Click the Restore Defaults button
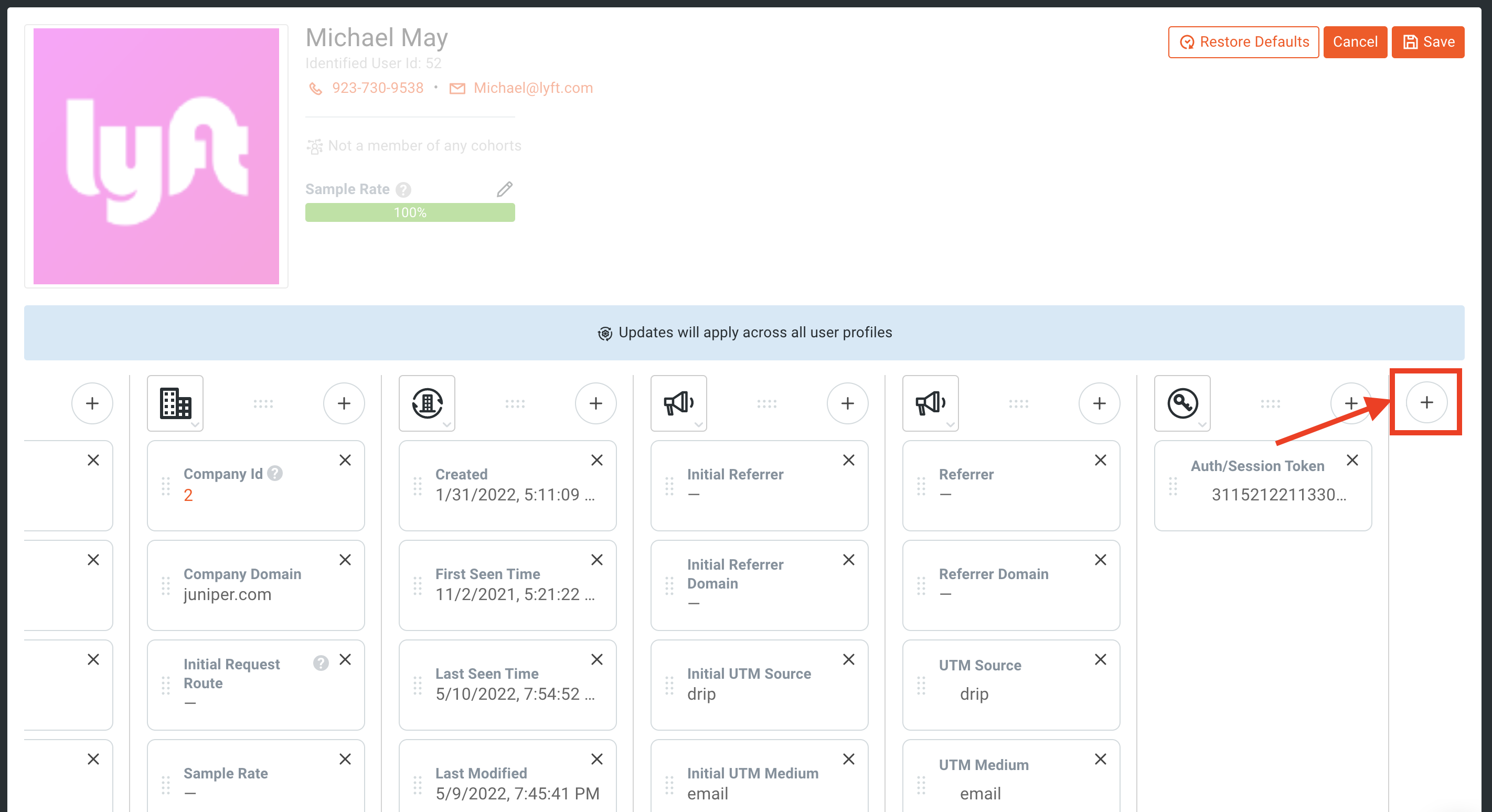 tap(1243, 41)
